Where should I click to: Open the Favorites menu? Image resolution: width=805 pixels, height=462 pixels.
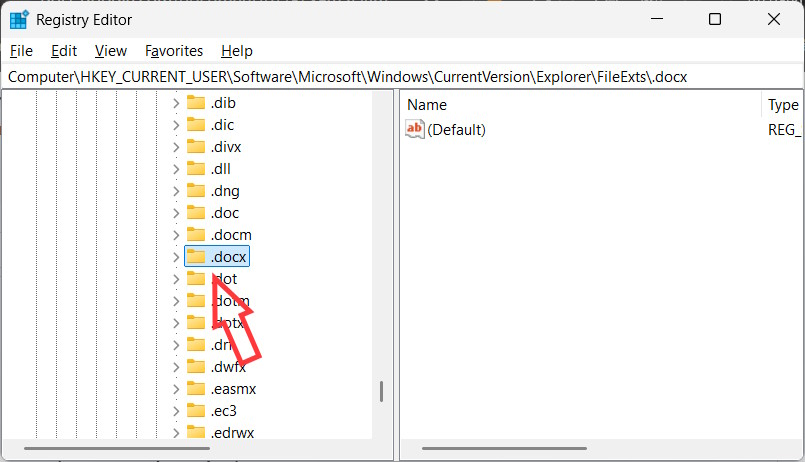pos(174,51)
